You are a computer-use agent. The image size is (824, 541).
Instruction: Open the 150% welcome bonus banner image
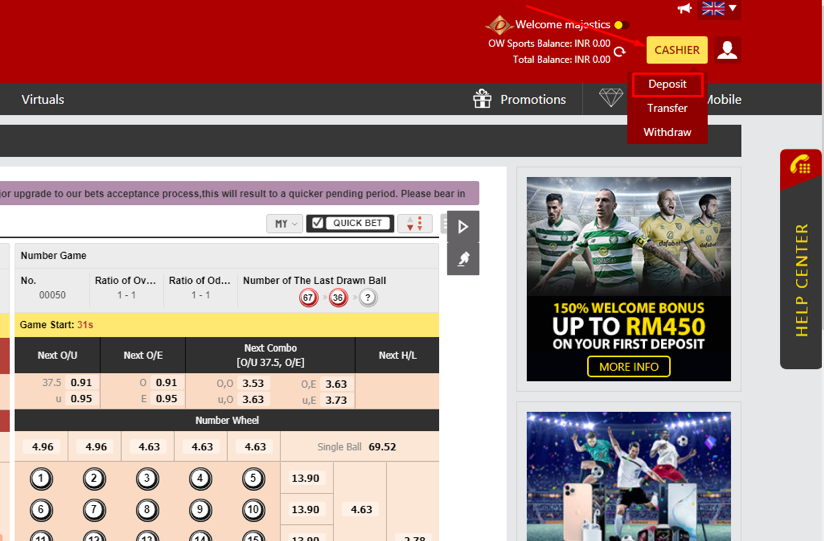[629, 279]
